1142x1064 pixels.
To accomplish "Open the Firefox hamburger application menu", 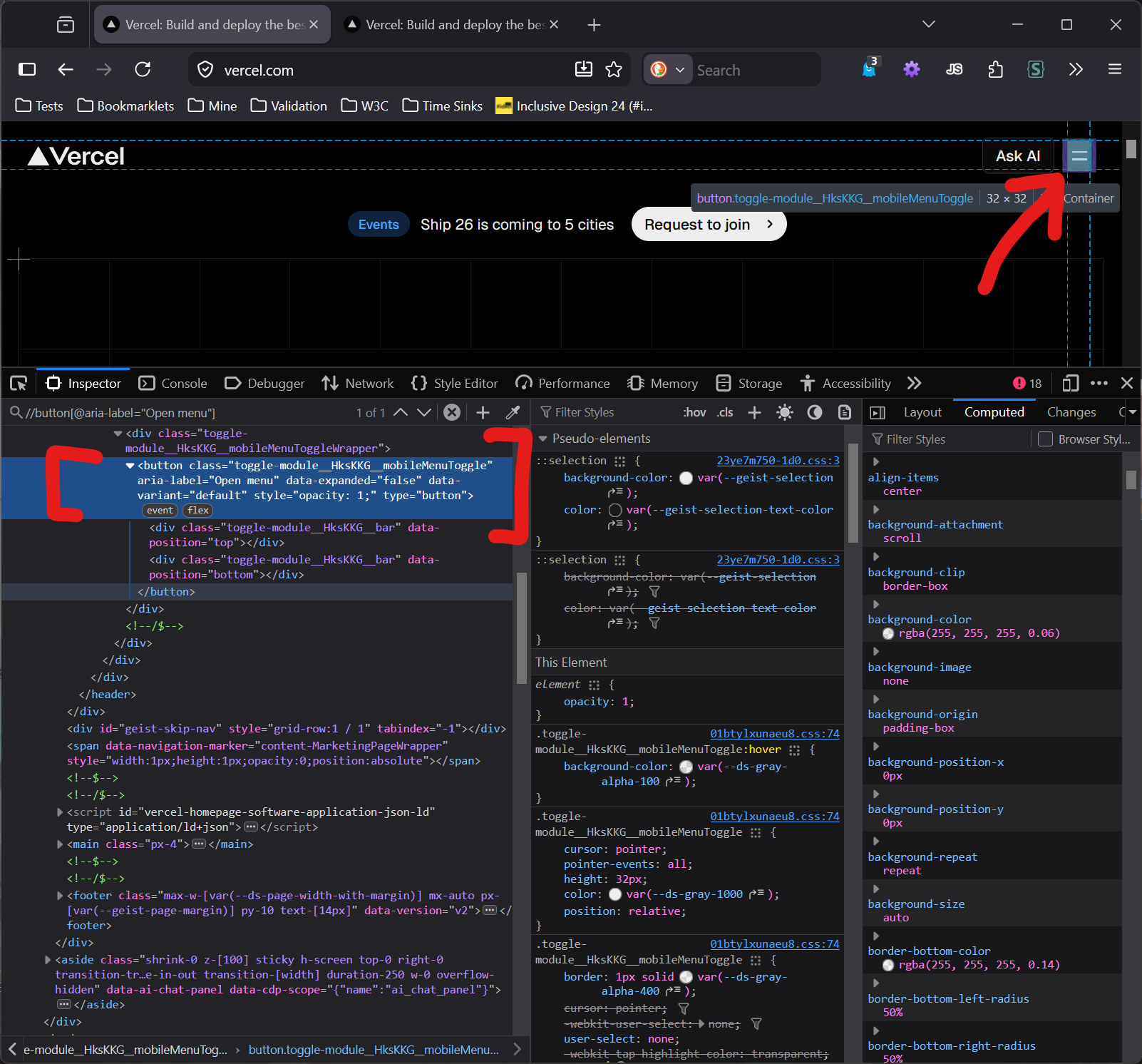I will click(1115, 69).
